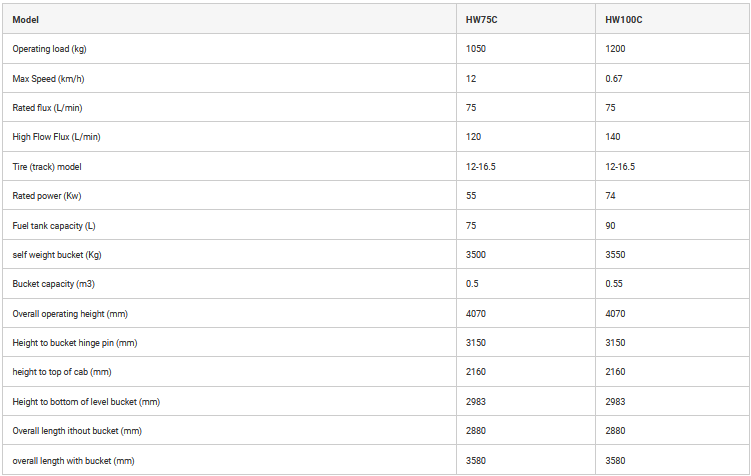The height and width of the screenshot is (476, 751).
Task: Select the Max Speed (km/h) label
Action: pos(48,79)
